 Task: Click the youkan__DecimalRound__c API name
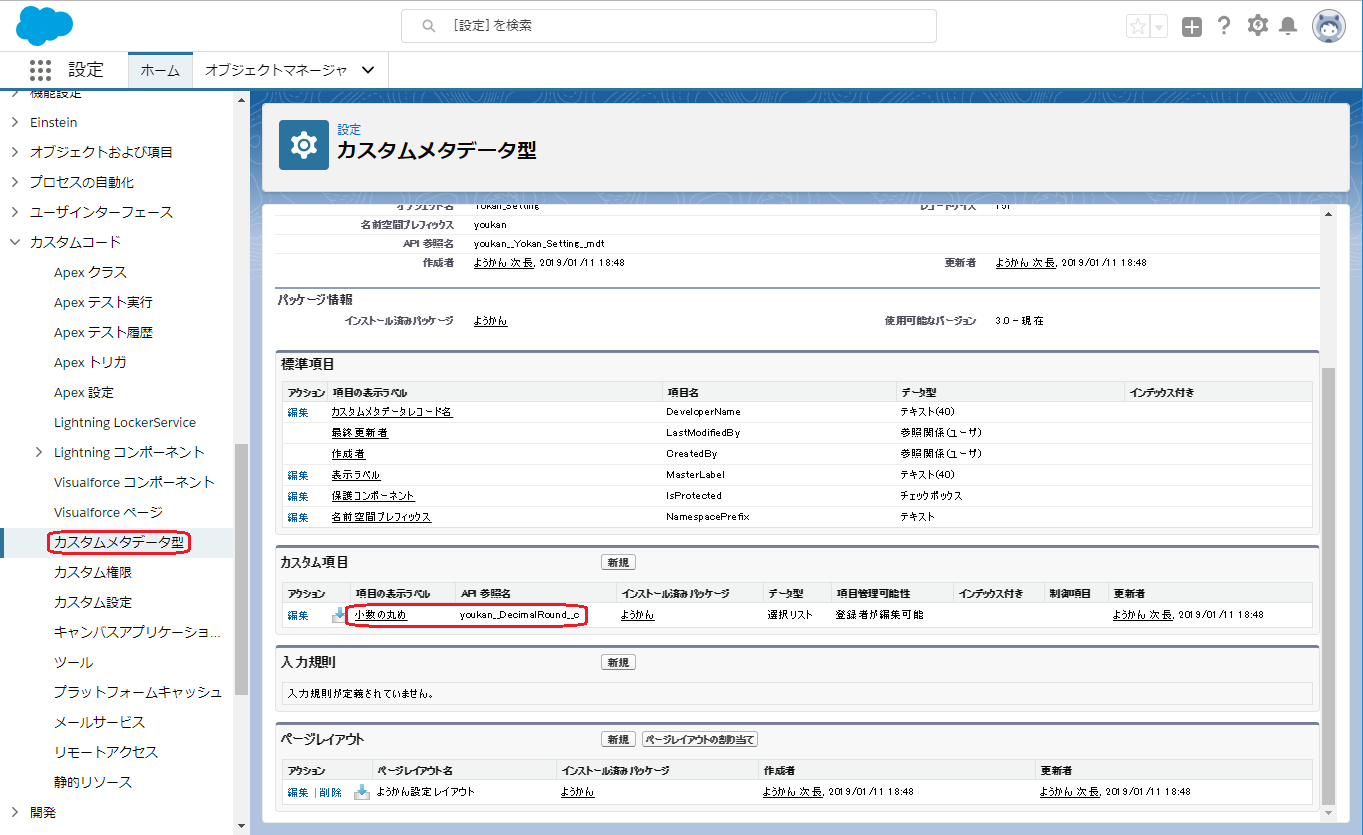[x=519, y=615]
